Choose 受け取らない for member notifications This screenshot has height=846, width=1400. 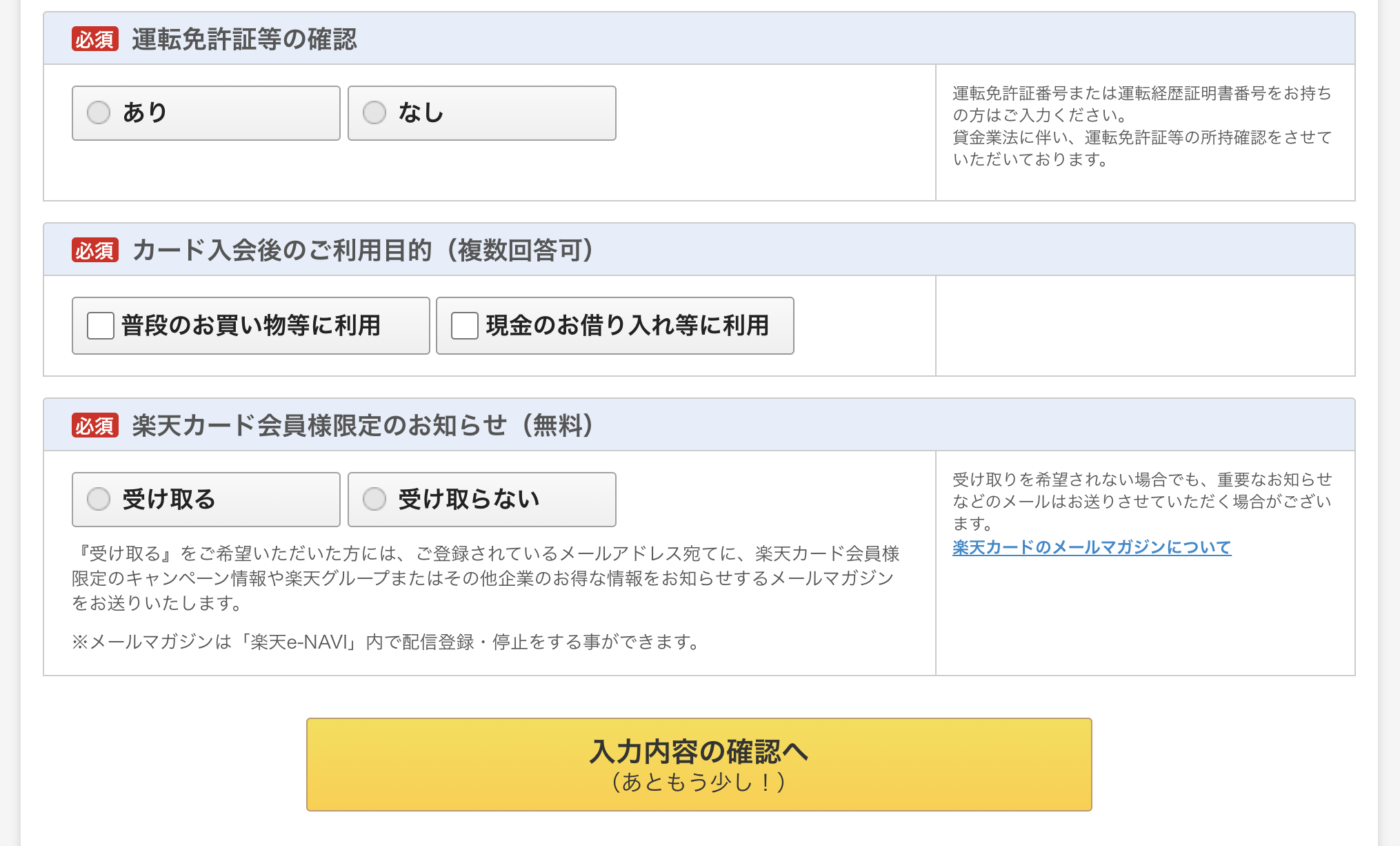[x=374, y=499]
